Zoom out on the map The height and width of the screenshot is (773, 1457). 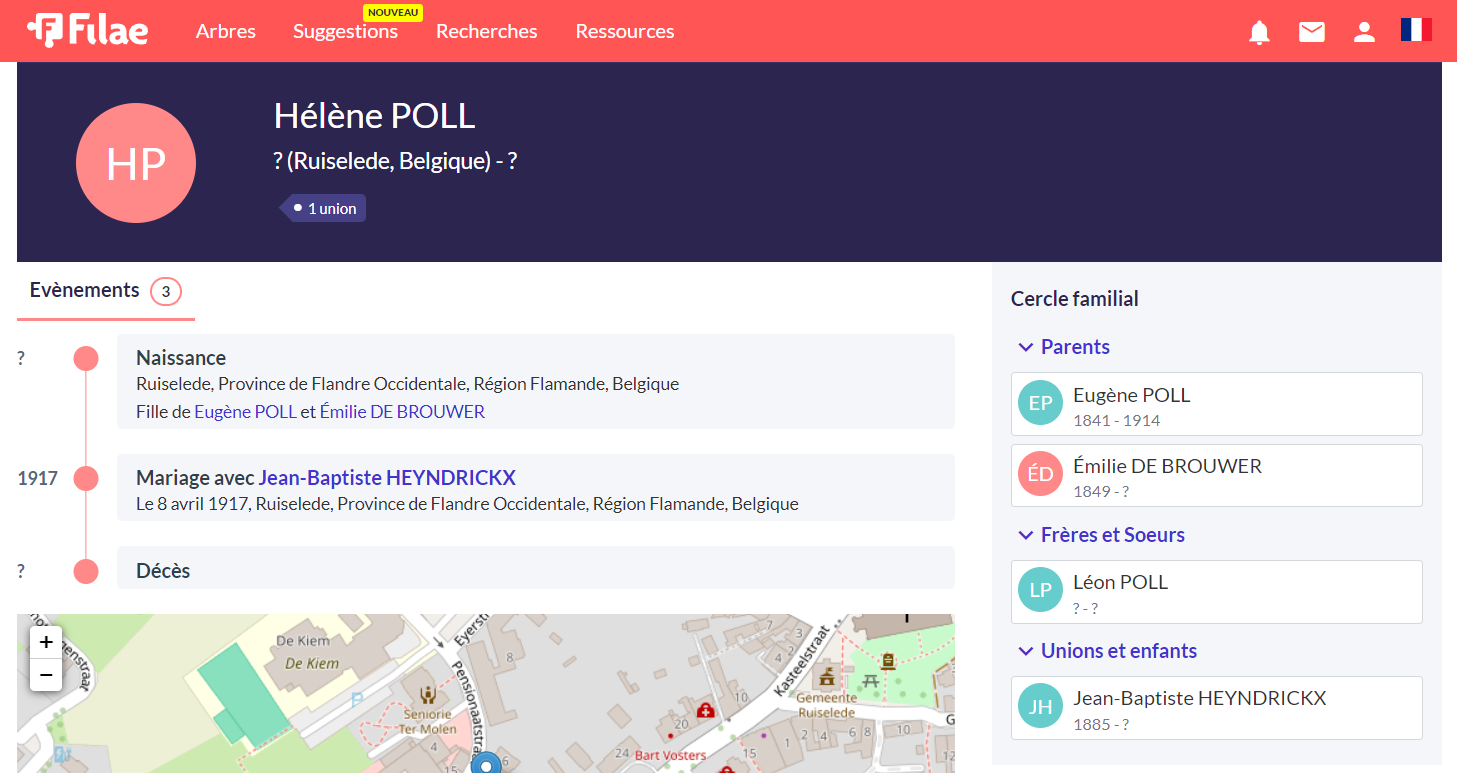point(46,675)
